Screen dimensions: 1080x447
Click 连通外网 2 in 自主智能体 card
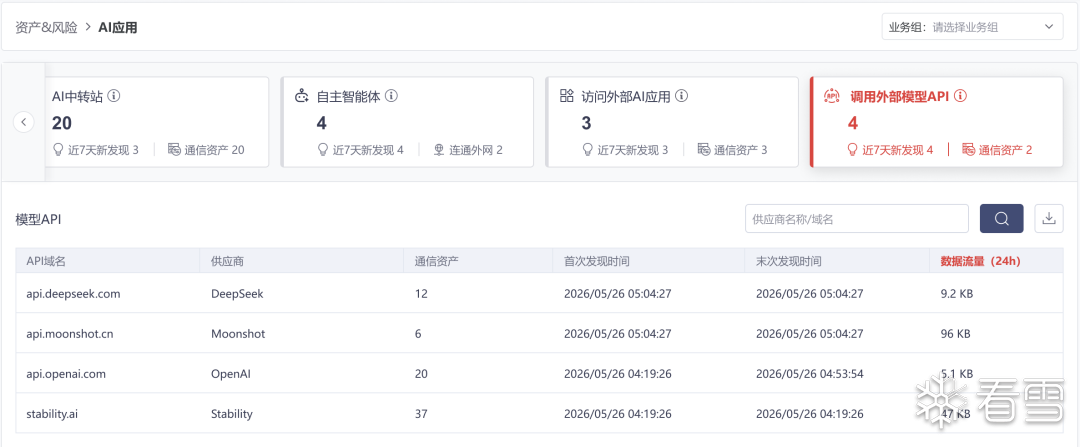468,149
